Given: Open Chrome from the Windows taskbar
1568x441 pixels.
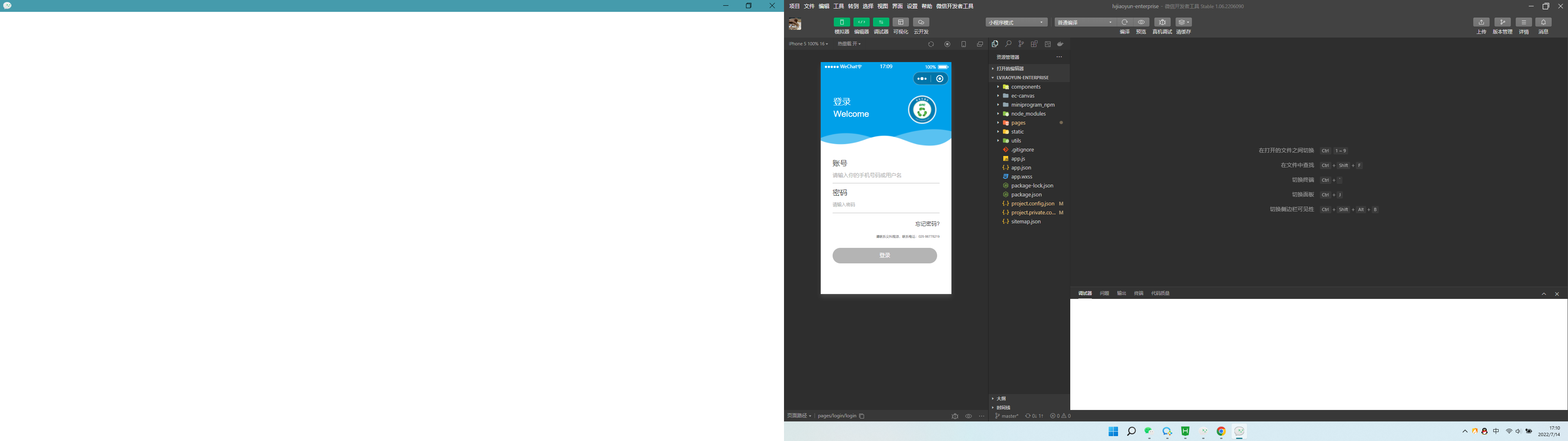Looking at the screenshot, I should tap(1221, 431).
